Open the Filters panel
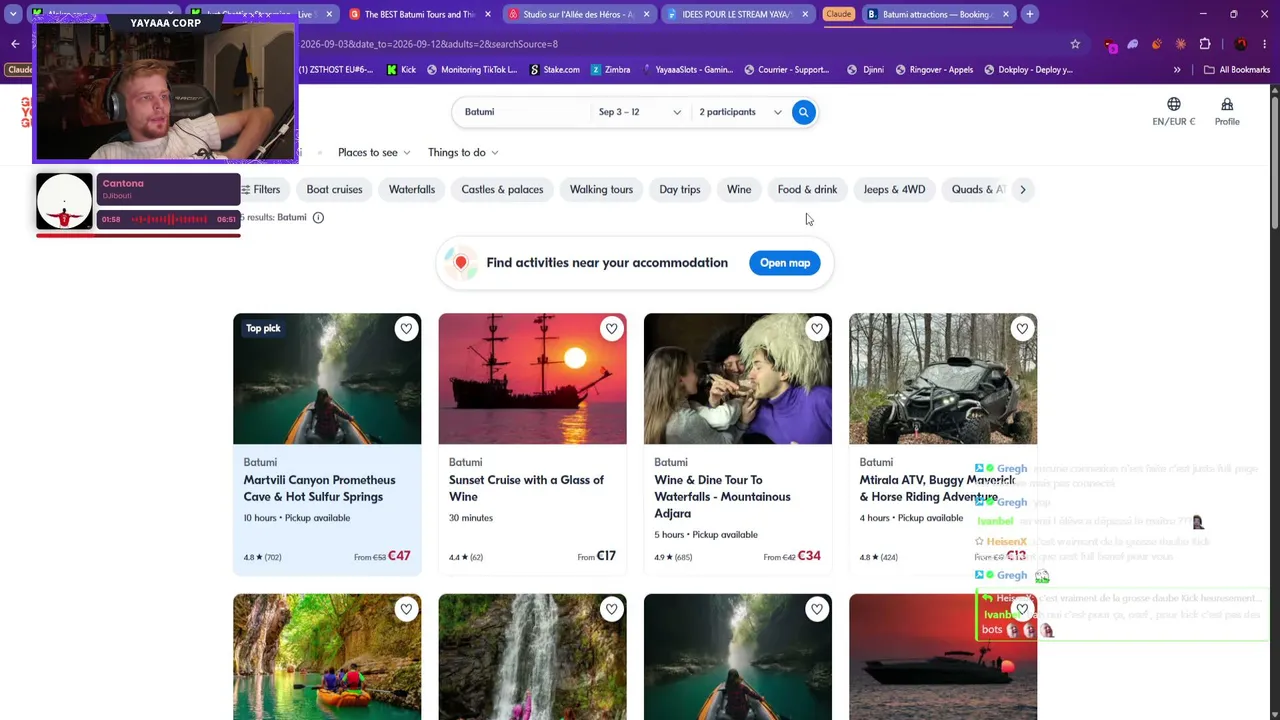This screenshot has height=720, width=1280. pos(261,189)
